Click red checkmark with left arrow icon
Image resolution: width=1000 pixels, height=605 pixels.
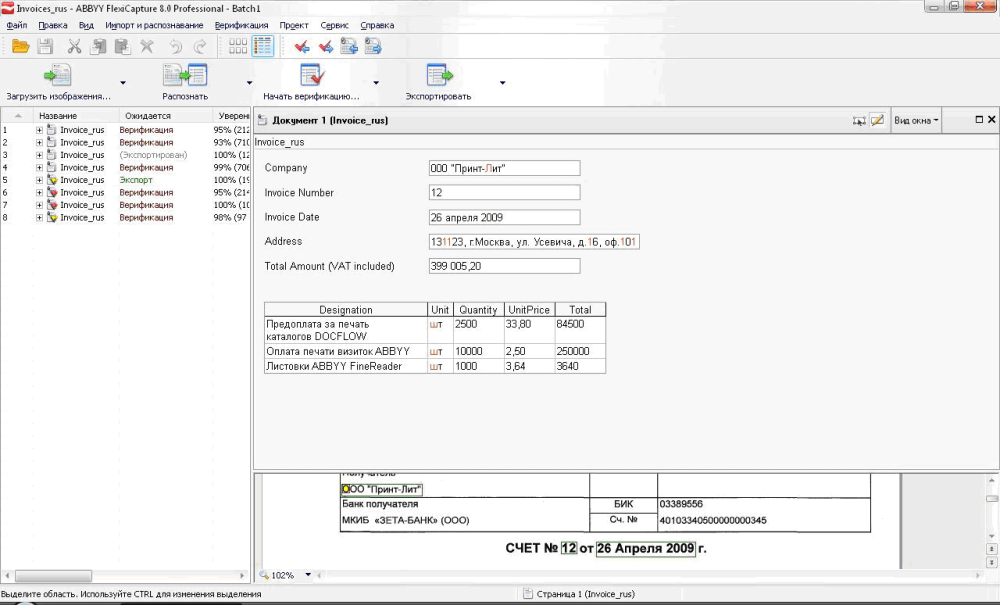pos(302,47)
